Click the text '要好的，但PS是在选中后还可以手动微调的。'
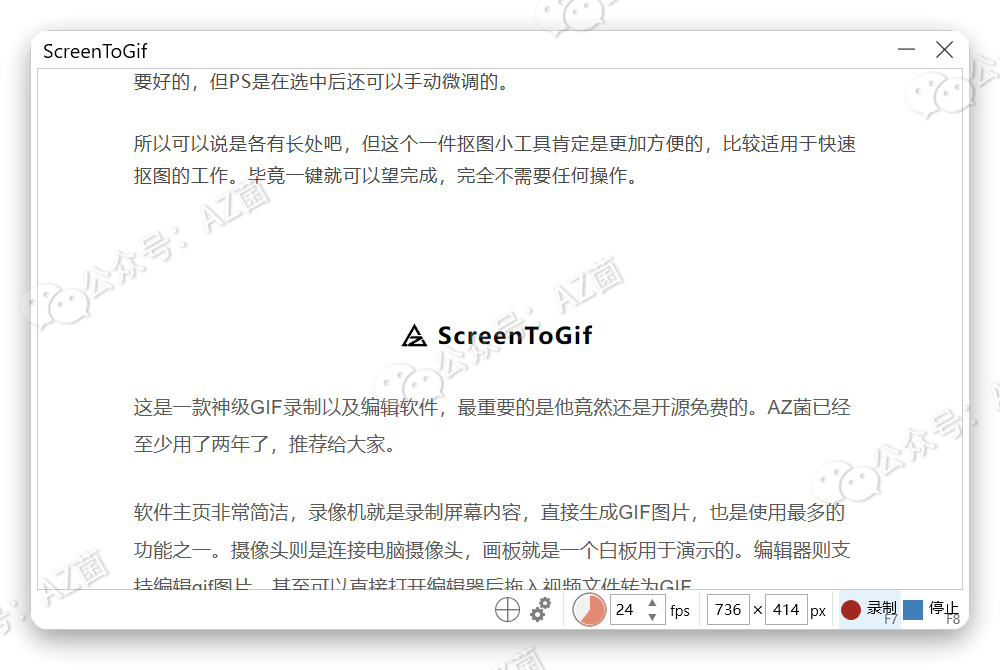The height and width of the screenshot is (670, 1000). pos(322,82)
